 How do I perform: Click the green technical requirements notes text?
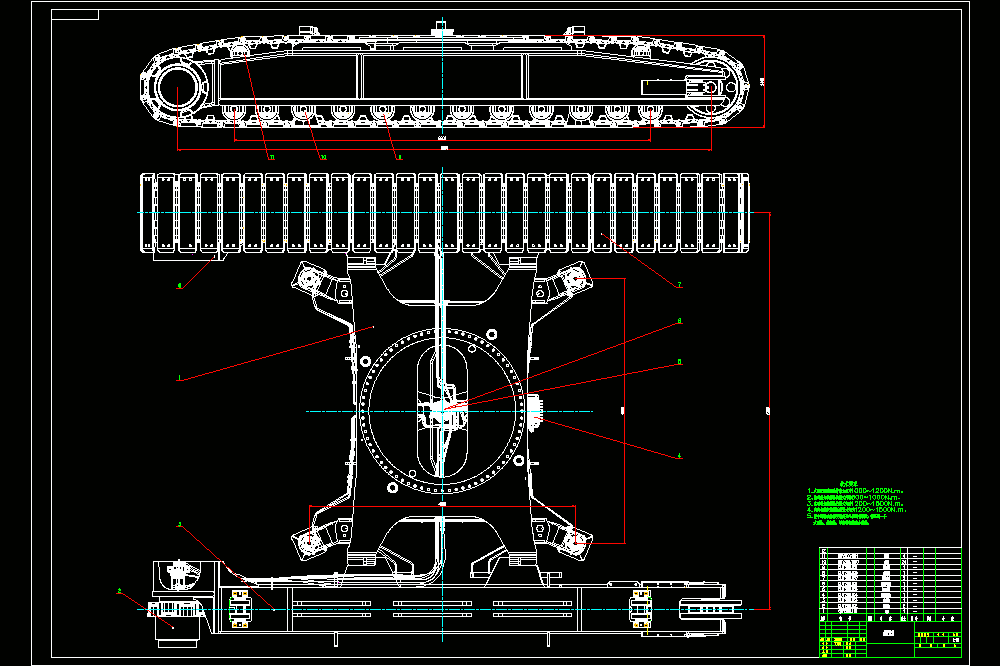[x=855, y=504]
